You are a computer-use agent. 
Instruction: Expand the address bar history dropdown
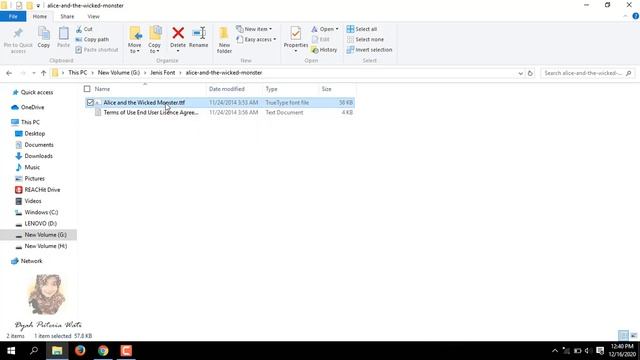click(x=520, y=73)
